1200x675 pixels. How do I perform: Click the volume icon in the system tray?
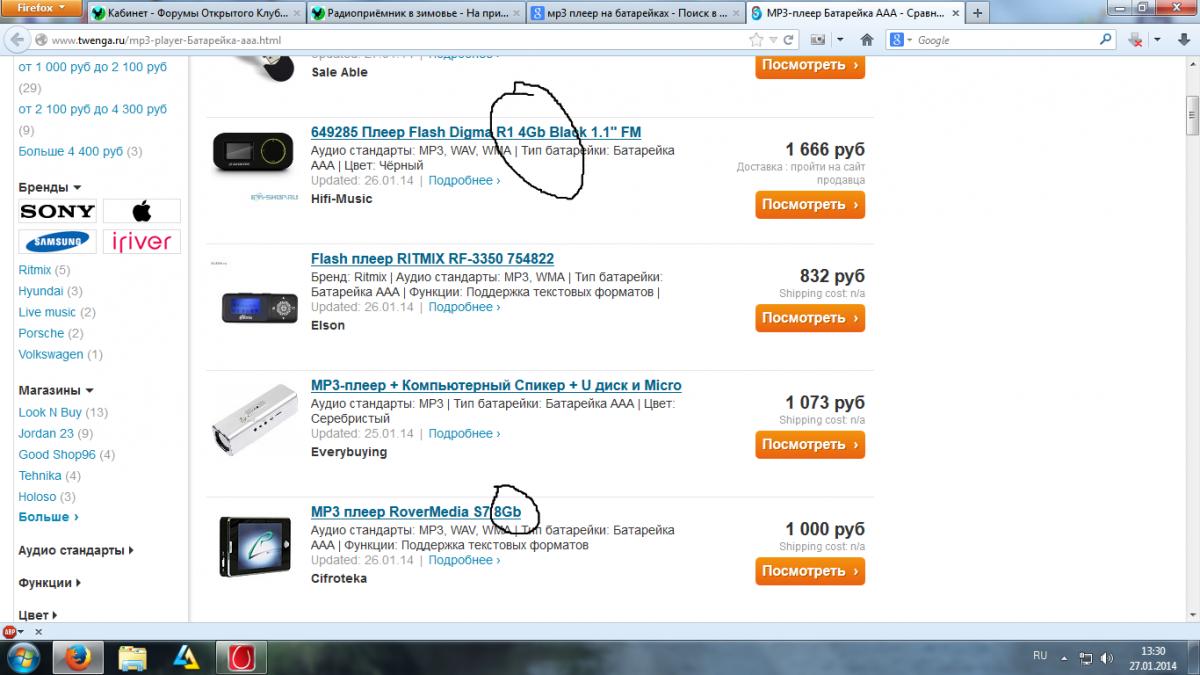(x=1106, y=657)
